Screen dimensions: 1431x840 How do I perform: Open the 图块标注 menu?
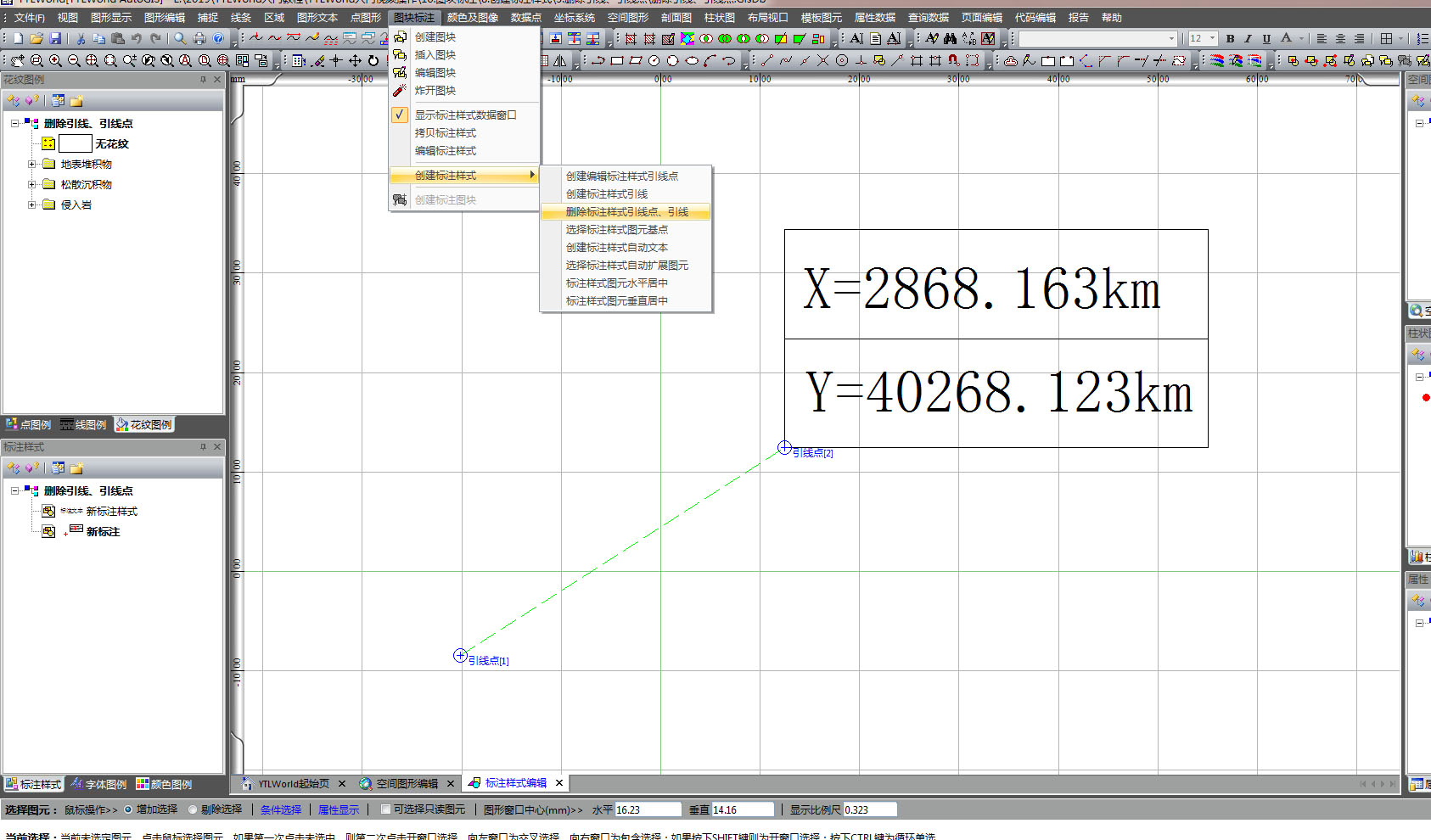click(x=414, y=18)
